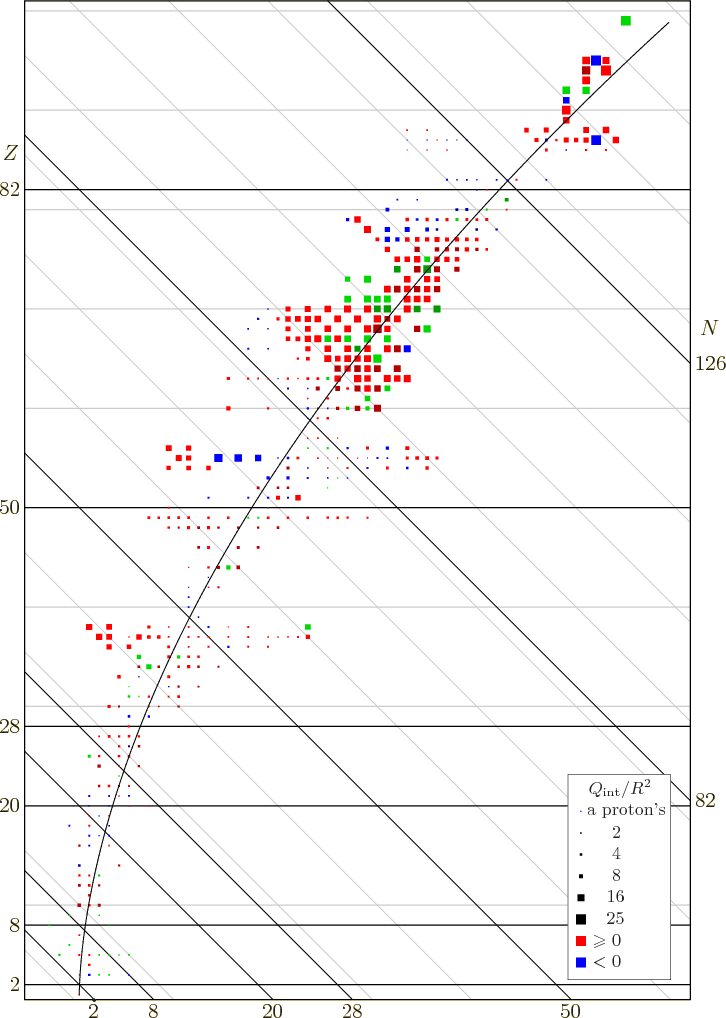The height and width of the screenshot is (1018, 726).
Task: Click the 16-size black square in legend
Action: coord(581,895)
